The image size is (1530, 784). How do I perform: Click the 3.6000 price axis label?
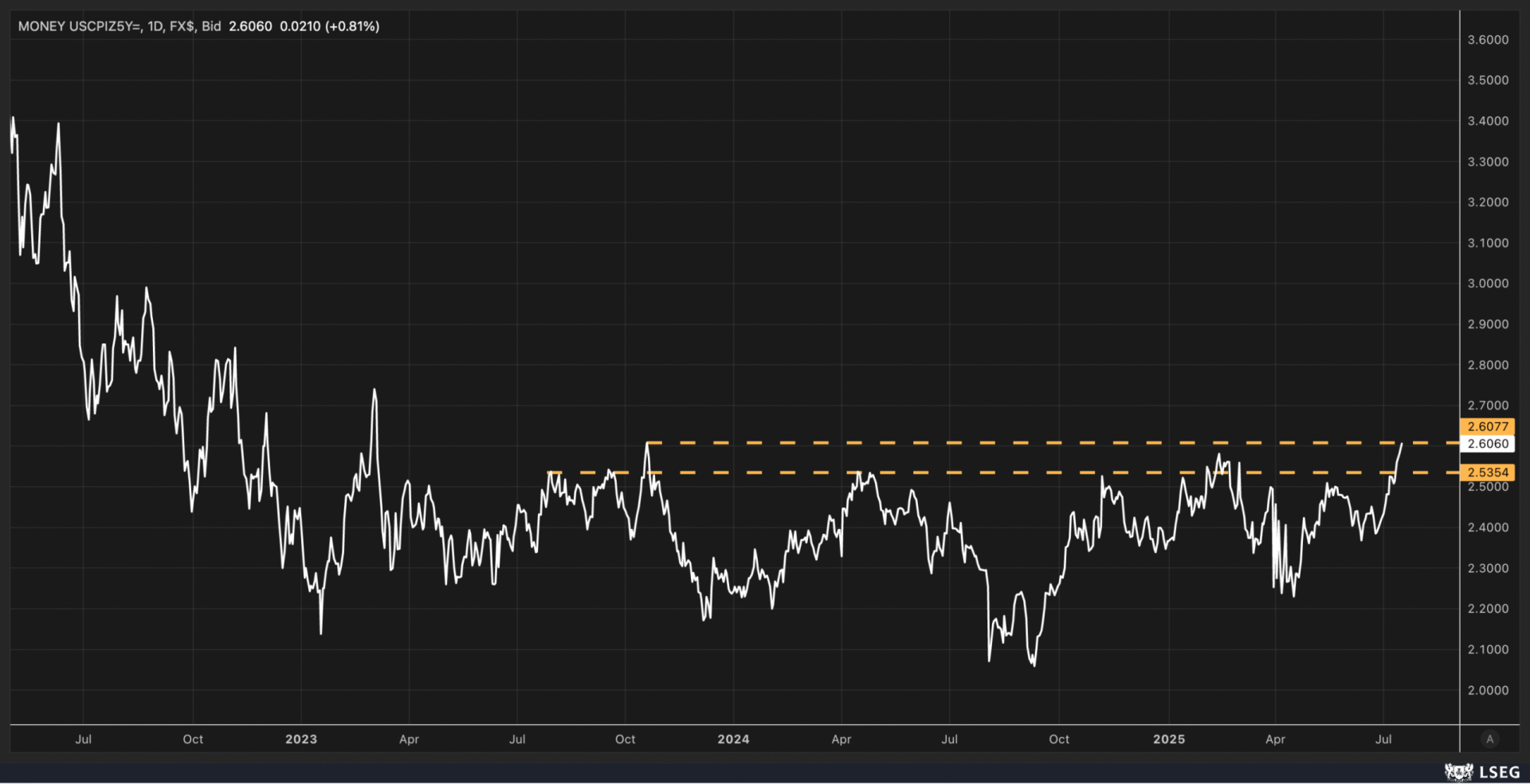tap(1488, 40)
